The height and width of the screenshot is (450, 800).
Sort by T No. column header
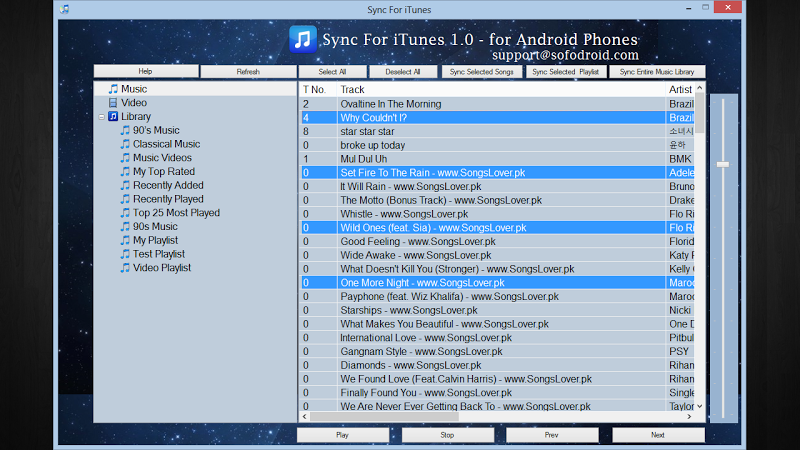pyautogui.click(x=318, y=89)
